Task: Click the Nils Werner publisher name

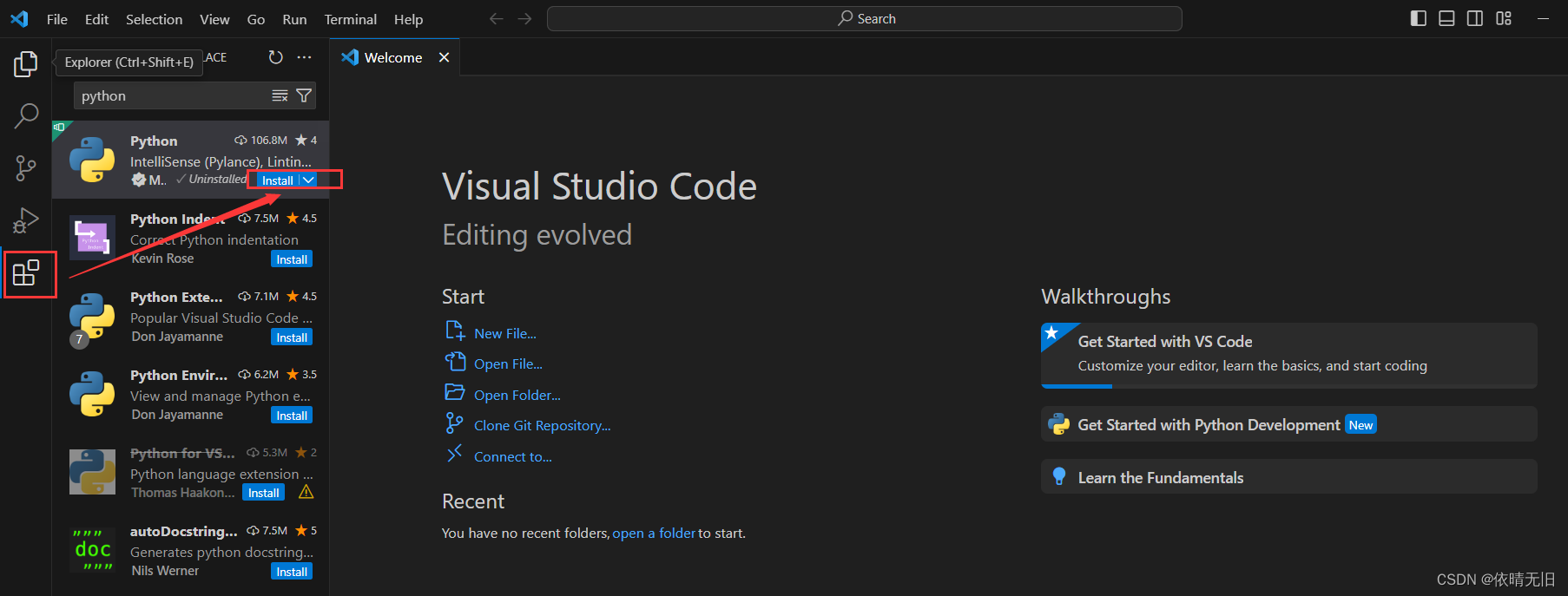Action: [165, 571]
